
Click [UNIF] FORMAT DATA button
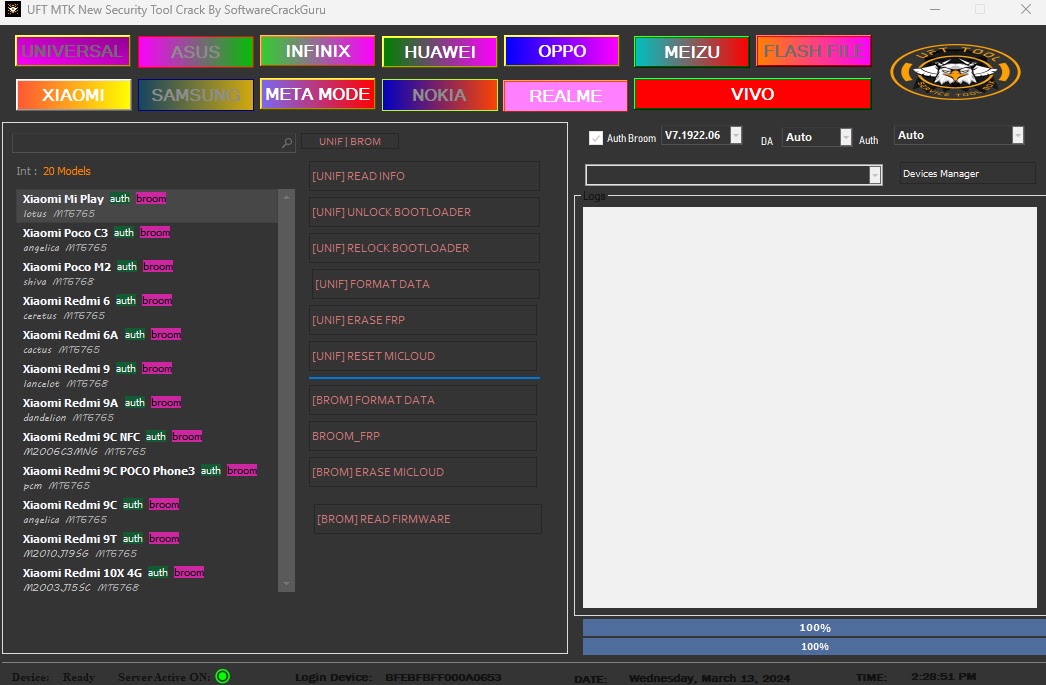point(426,284)
